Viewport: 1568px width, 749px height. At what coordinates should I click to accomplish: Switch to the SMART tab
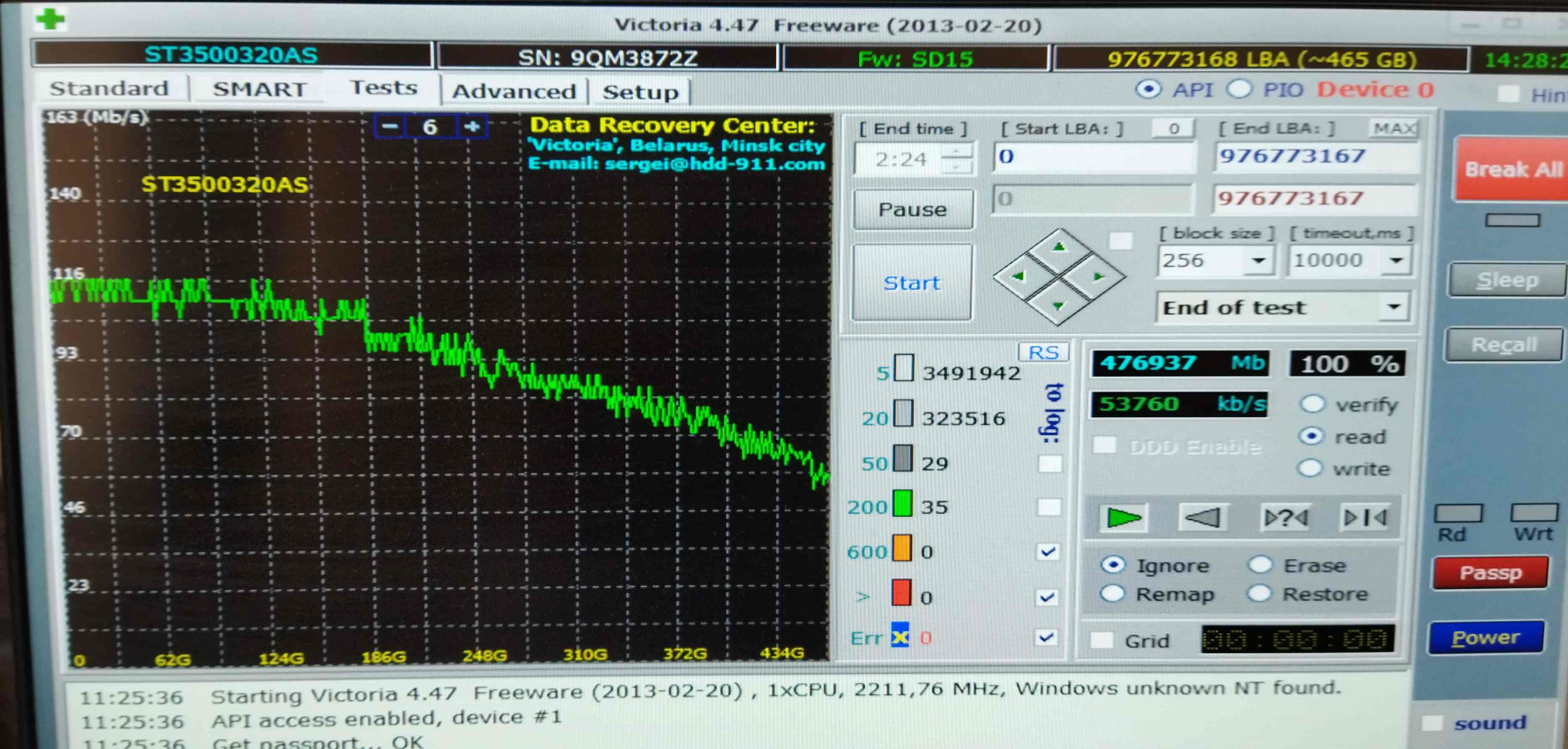coord(259,90)
